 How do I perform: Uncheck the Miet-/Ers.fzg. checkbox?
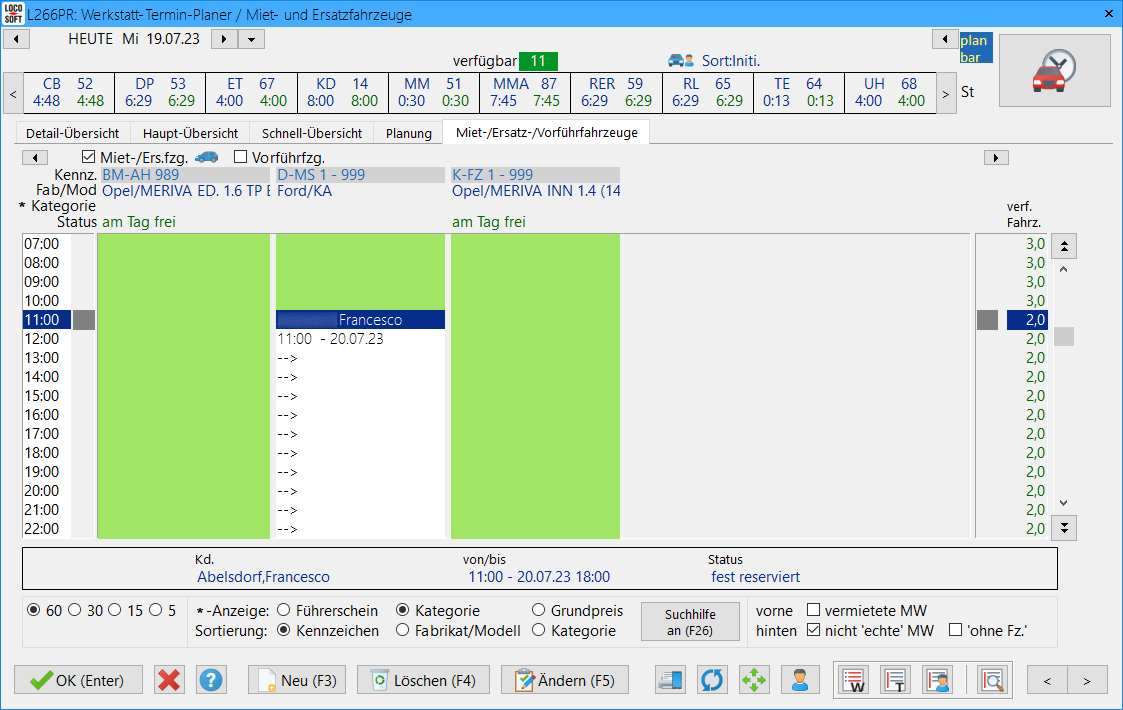tap(89, 157)
